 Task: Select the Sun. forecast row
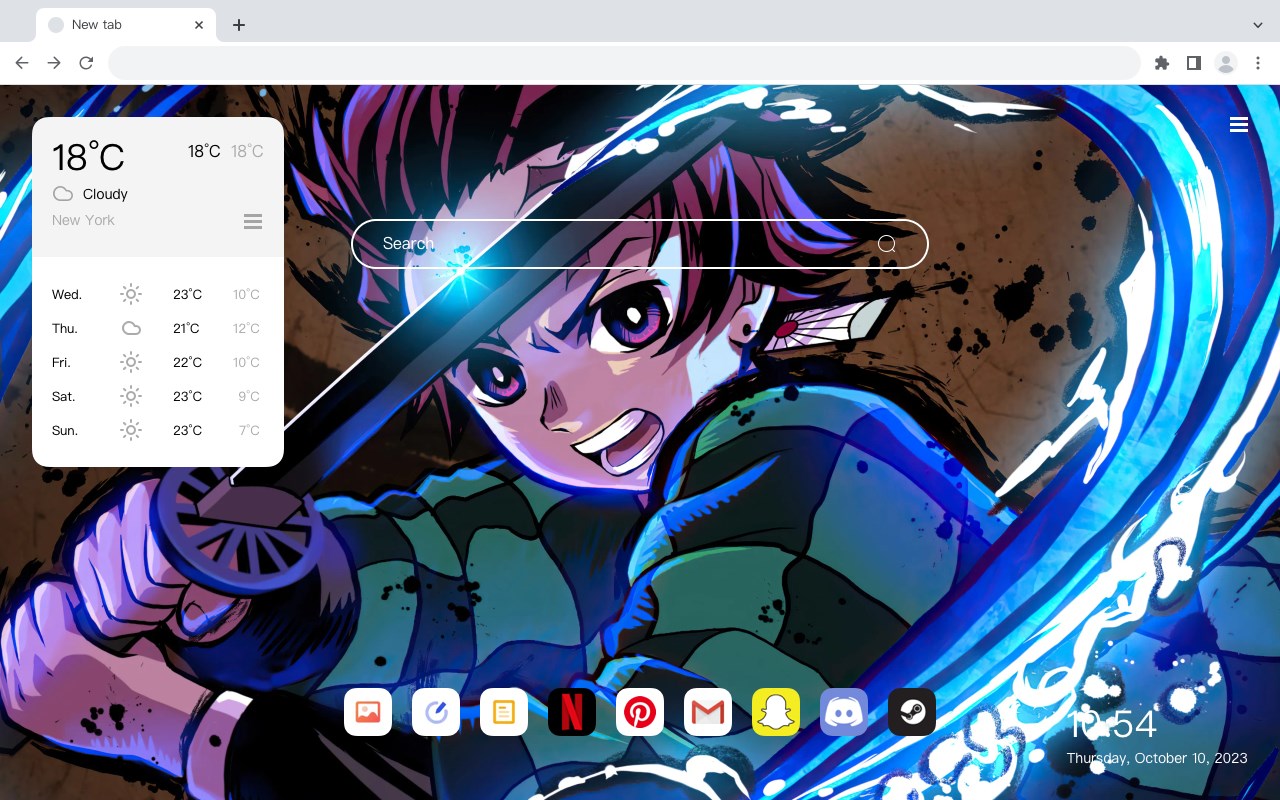[158, 430]
